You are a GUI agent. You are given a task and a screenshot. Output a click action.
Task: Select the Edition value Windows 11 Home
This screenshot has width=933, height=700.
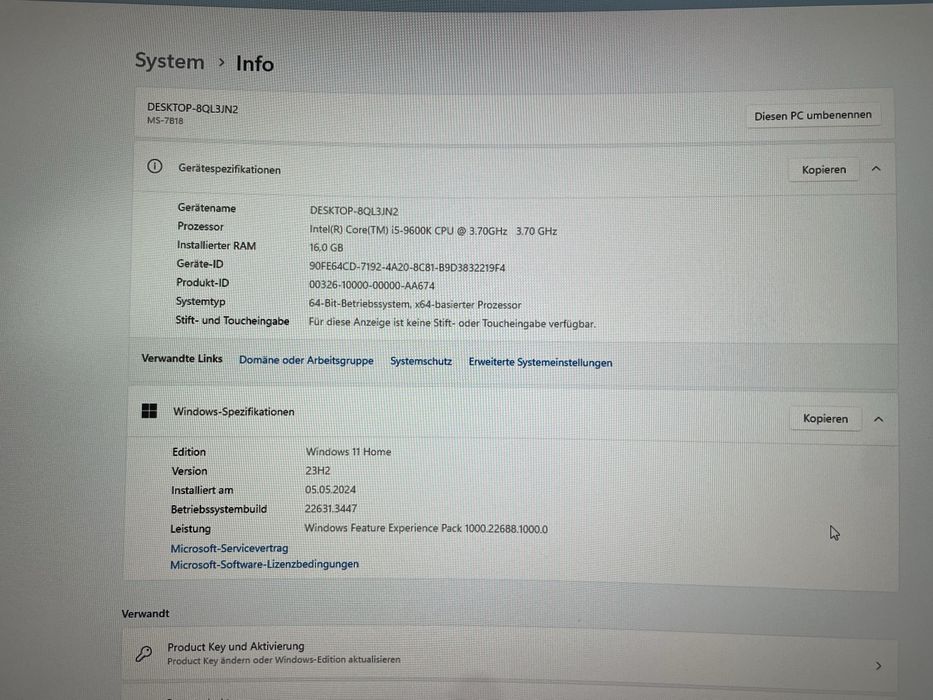click(348, 452)
